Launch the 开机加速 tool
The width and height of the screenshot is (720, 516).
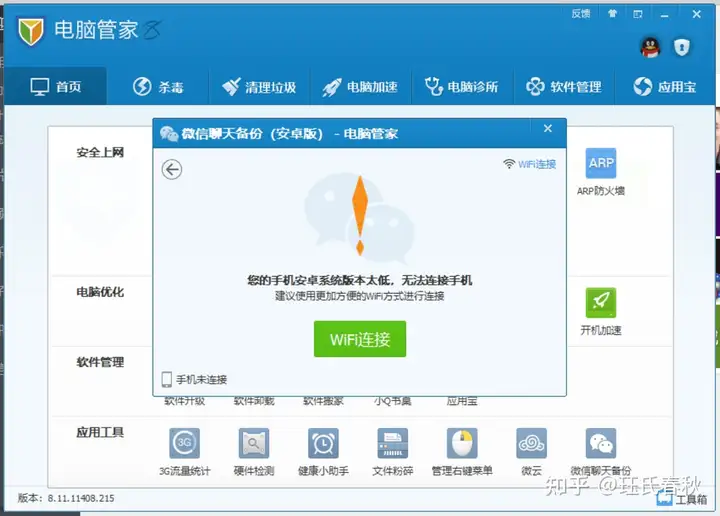point(601,312)
